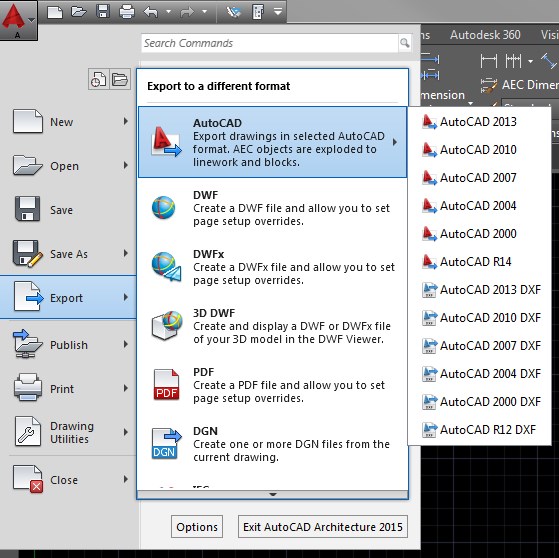Click the Plot printer icon in quick access toolbar
559x558 pixels.
coord(127,12)
